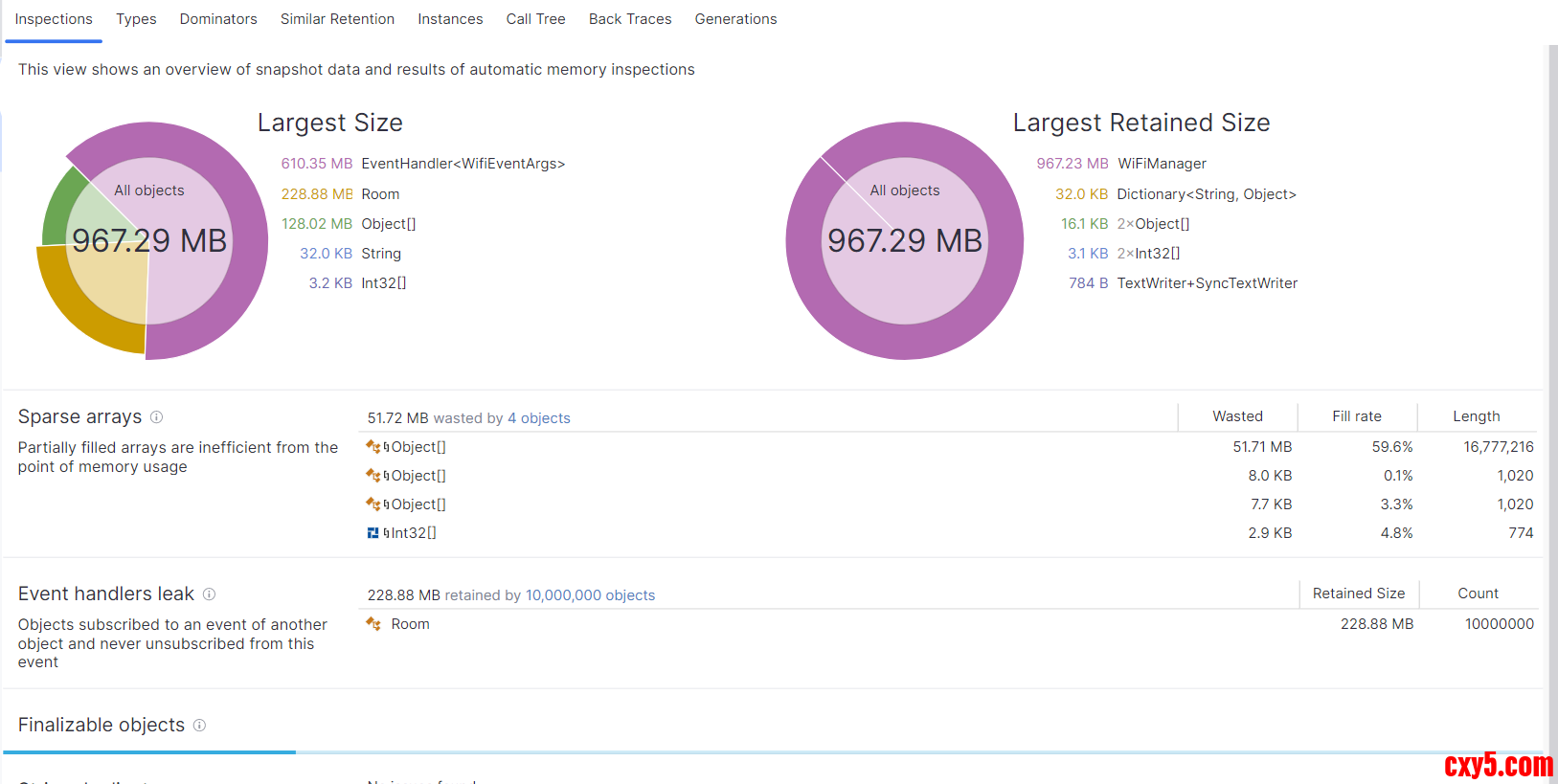The height and width of the screenshot is (784, 1558).
Task: Click the Int32[] struct icon in sparse arrays
Action: pos(373,533)
